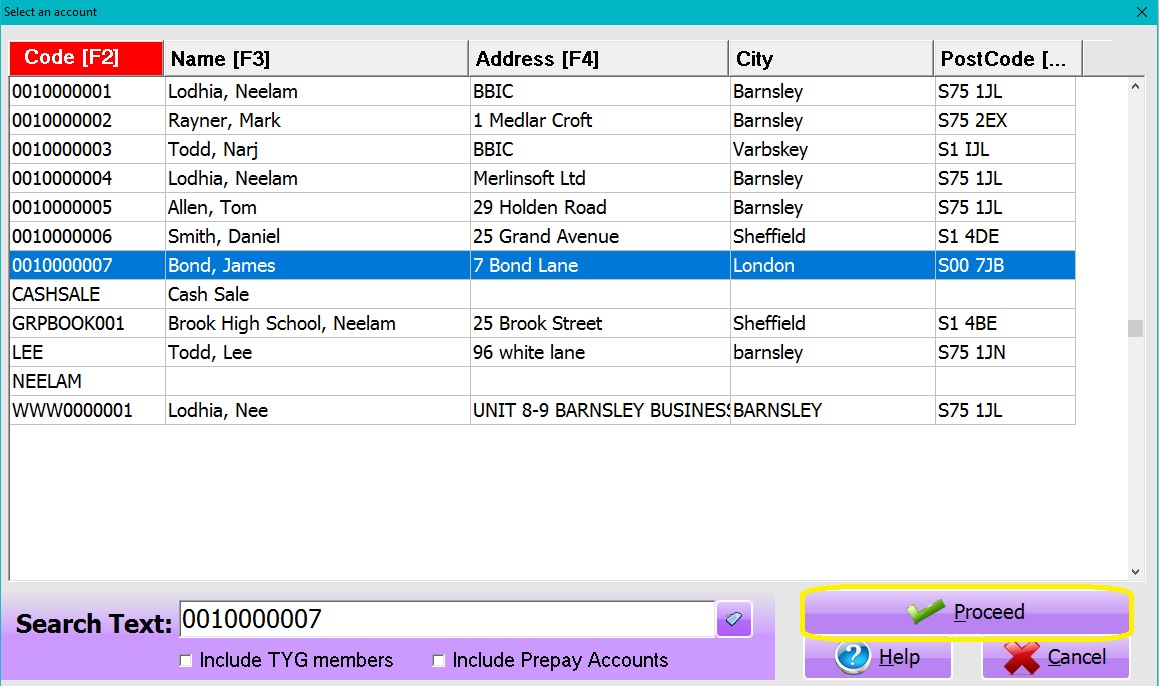Select the GRPBOOK001 account code
This screenshot has height=686, width=1159.
(68, 323)
